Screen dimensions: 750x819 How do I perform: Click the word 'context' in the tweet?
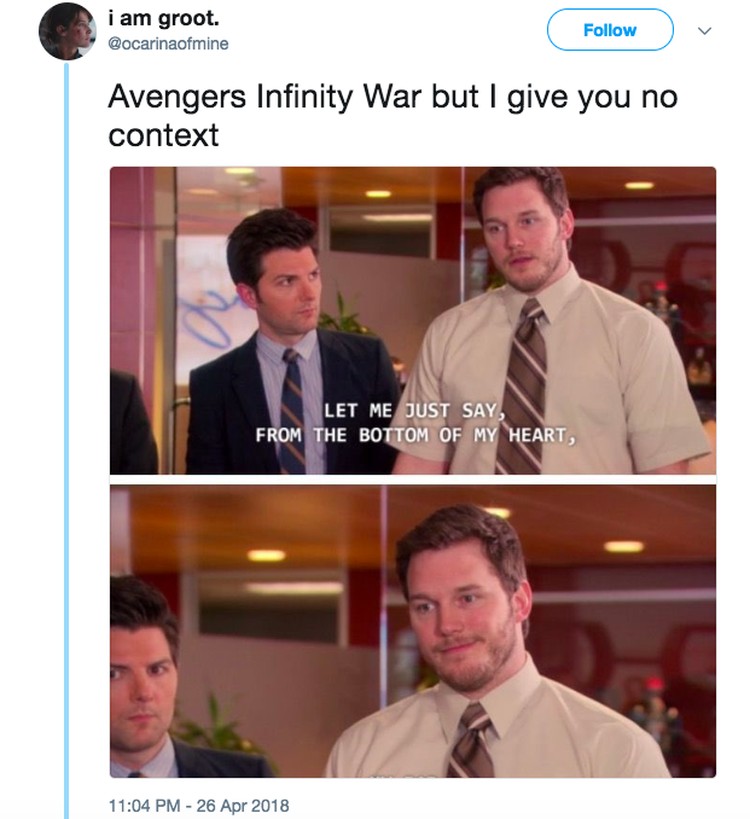point(163,135)
